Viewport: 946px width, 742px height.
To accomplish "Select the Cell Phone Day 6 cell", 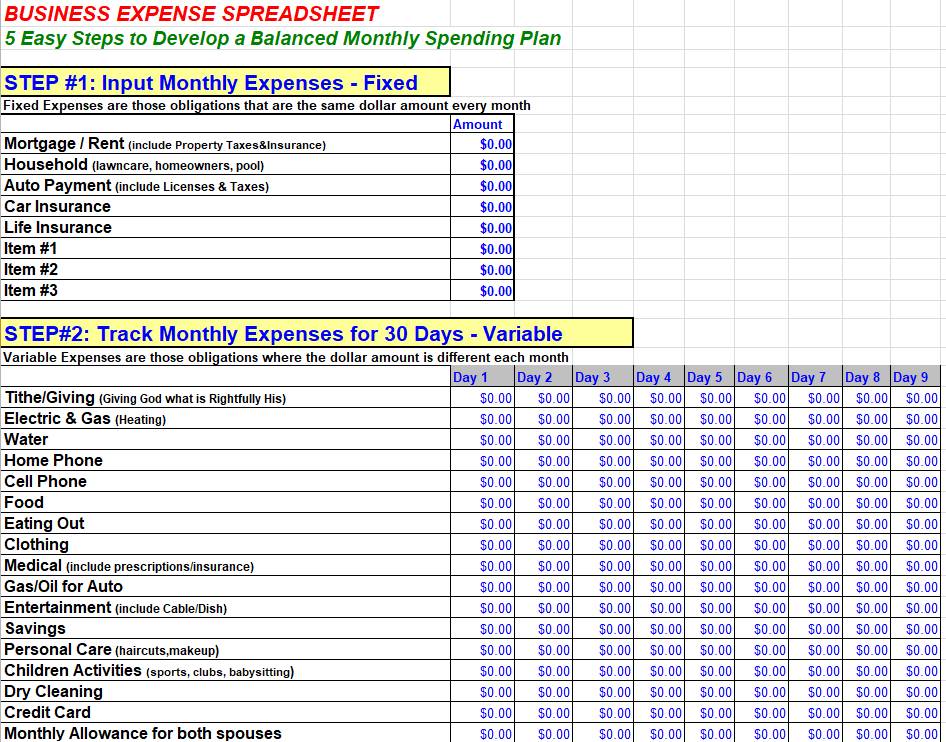I will point(761,482).
